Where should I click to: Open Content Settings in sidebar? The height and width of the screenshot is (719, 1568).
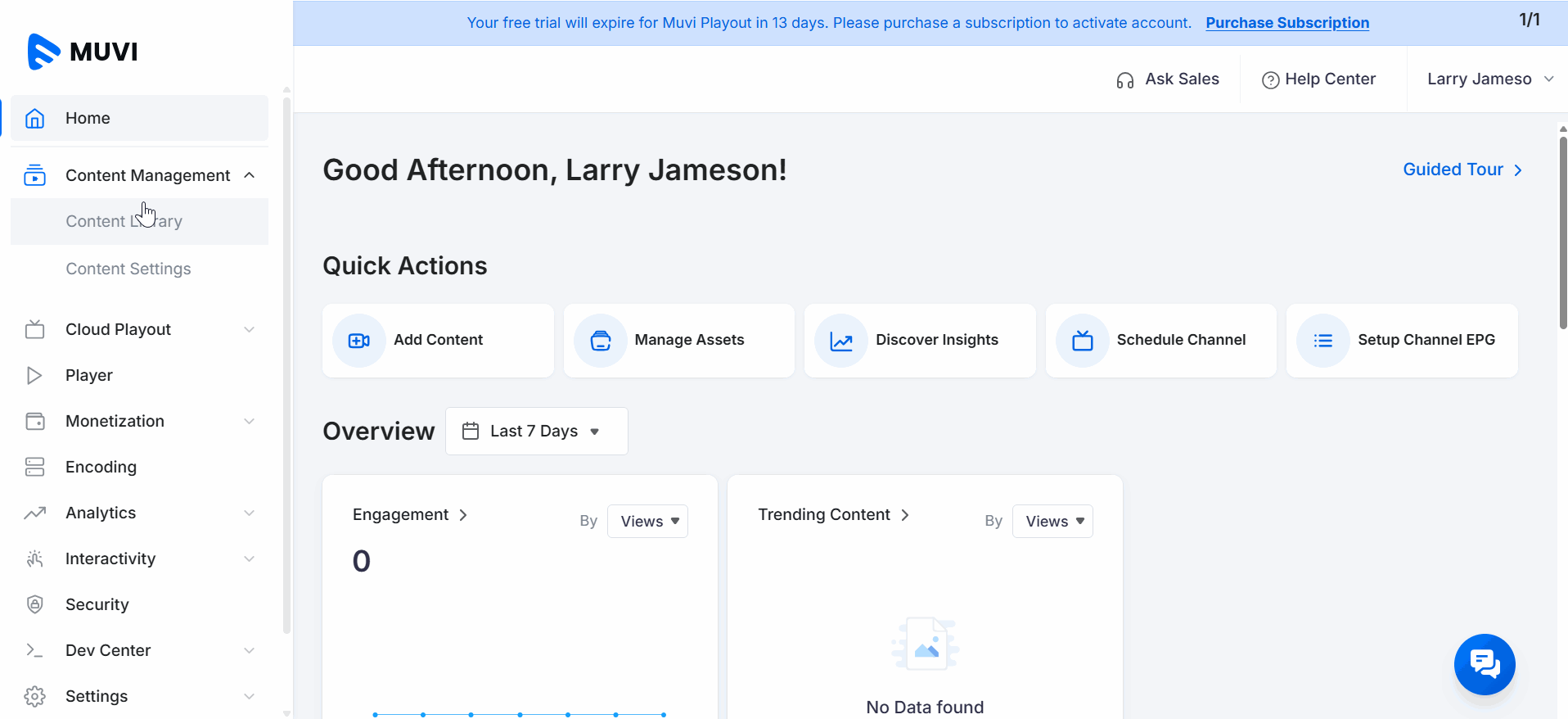pyautogui.click(x=128, y=269)
